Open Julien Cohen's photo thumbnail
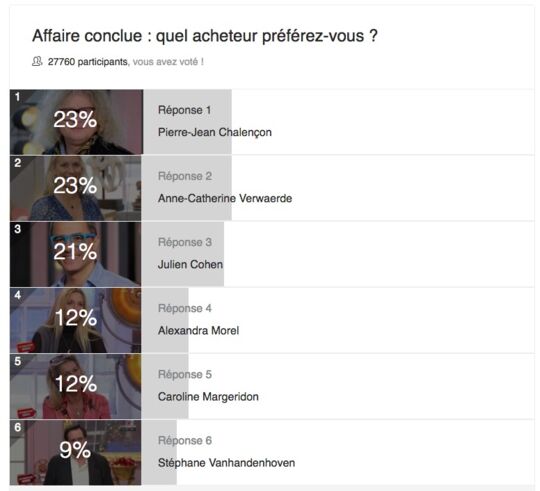 [x=75, y=254]
